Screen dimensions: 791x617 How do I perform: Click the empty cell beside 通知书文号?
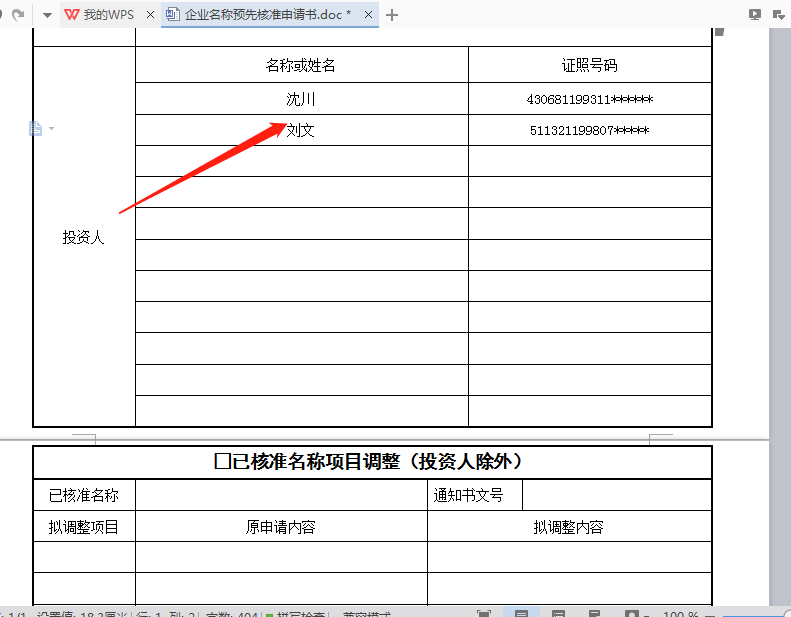tap(616, 495)
